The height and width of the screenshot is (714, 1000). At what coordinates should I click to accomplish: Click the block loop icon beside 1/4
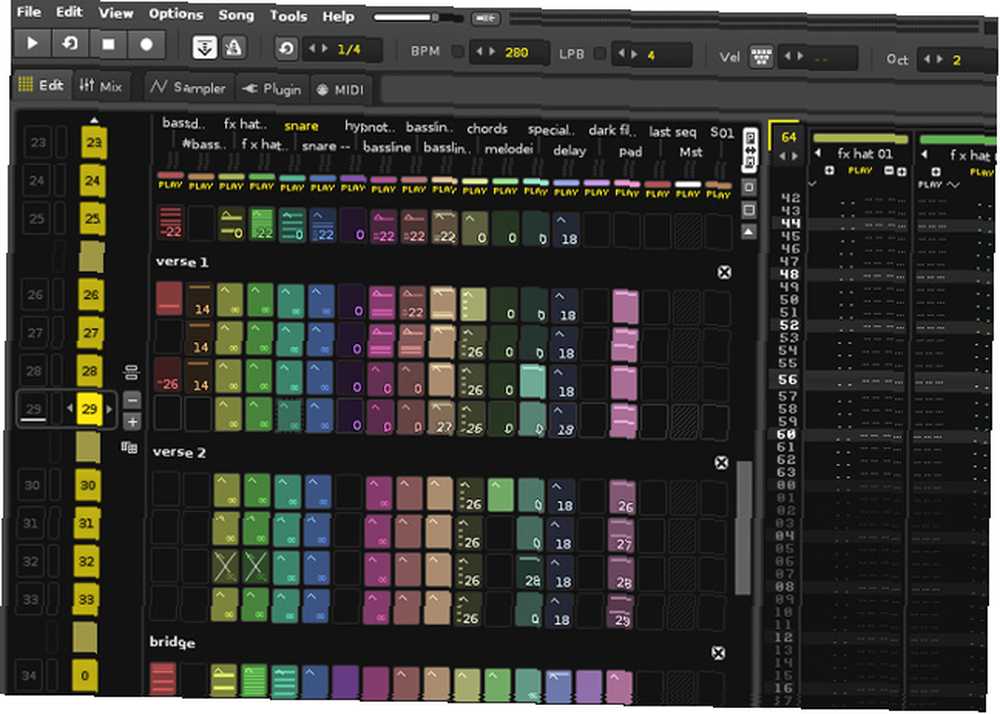(x=286, y=48)
